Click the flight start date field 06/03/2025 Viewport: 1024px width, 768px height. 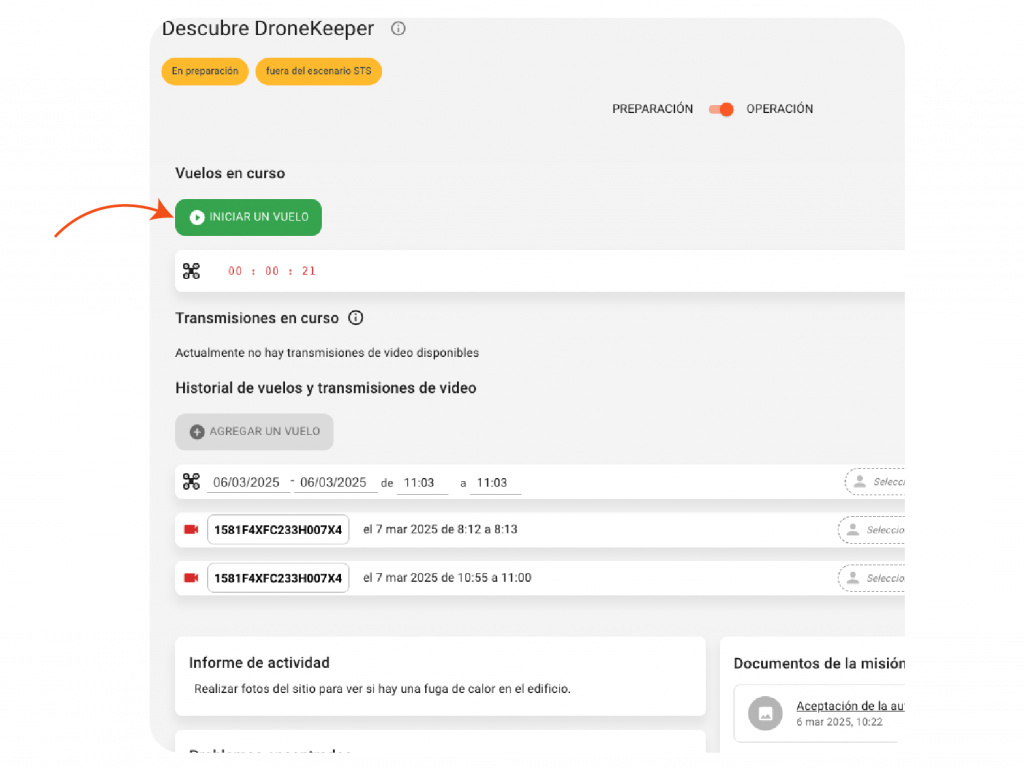247,482
